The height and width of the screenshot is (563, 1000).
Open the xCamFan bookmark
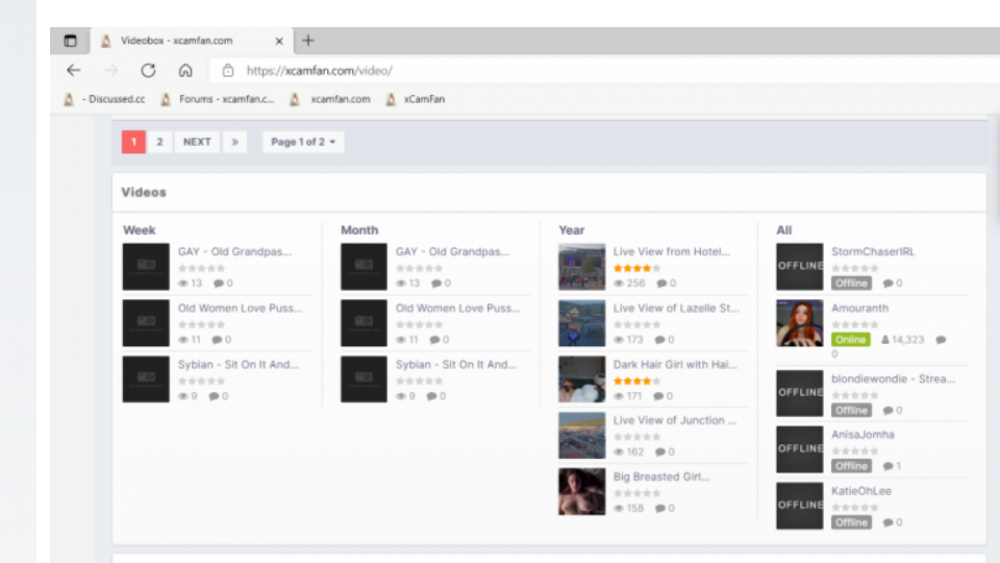(x=416, y=99)
